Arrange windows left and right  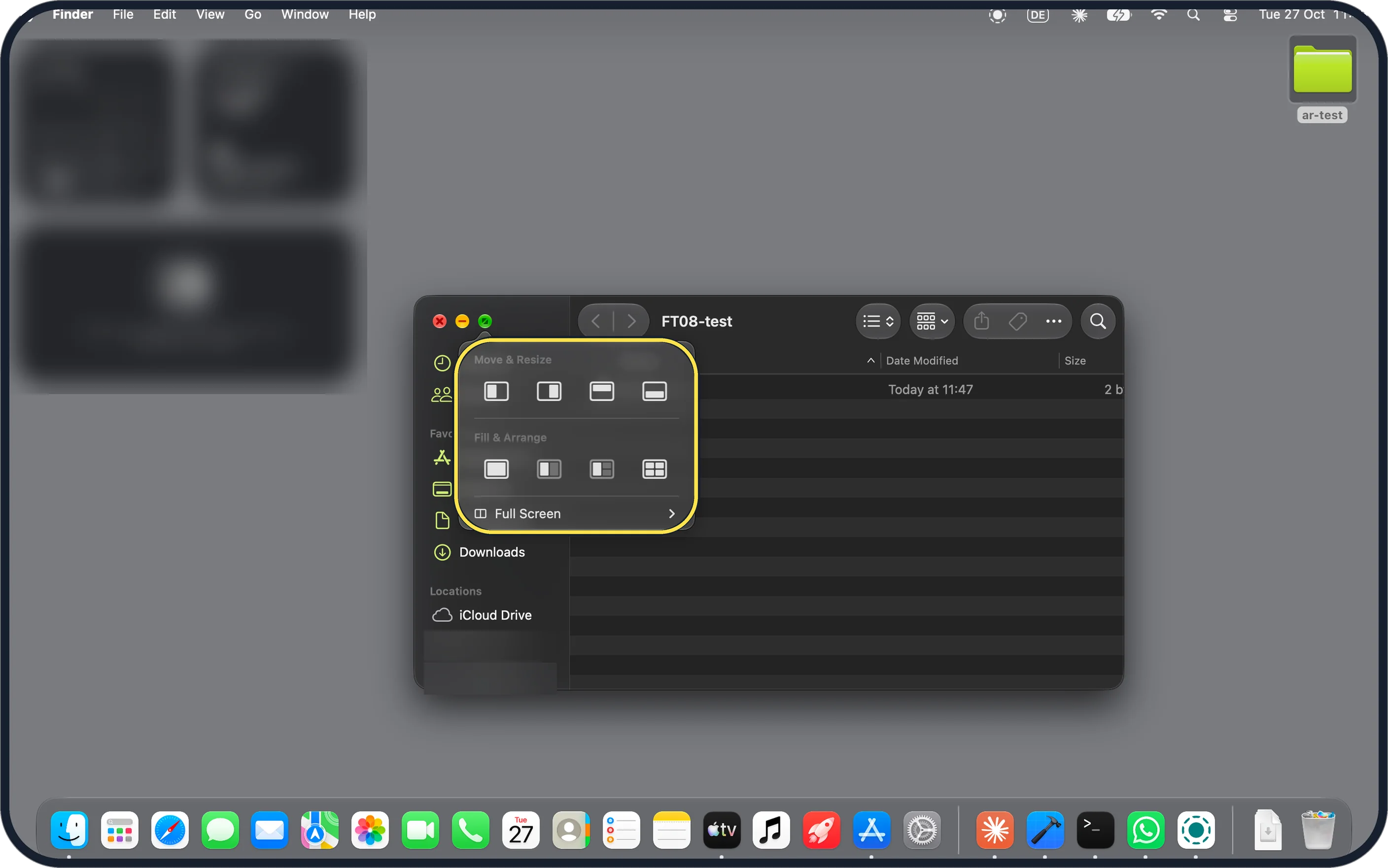click(x=549, y=469)
